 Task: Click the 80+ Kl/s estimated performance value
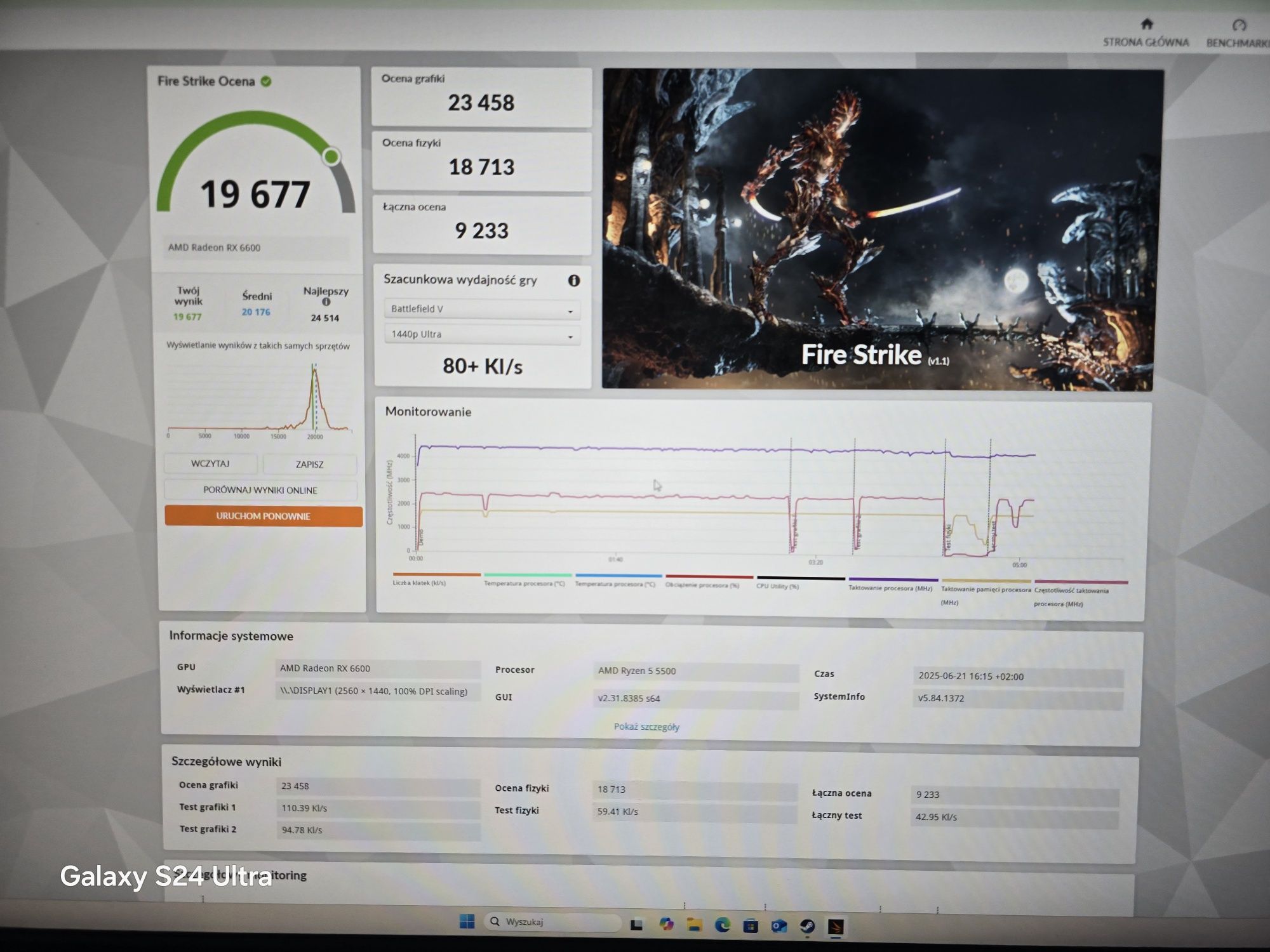point(483,366)
